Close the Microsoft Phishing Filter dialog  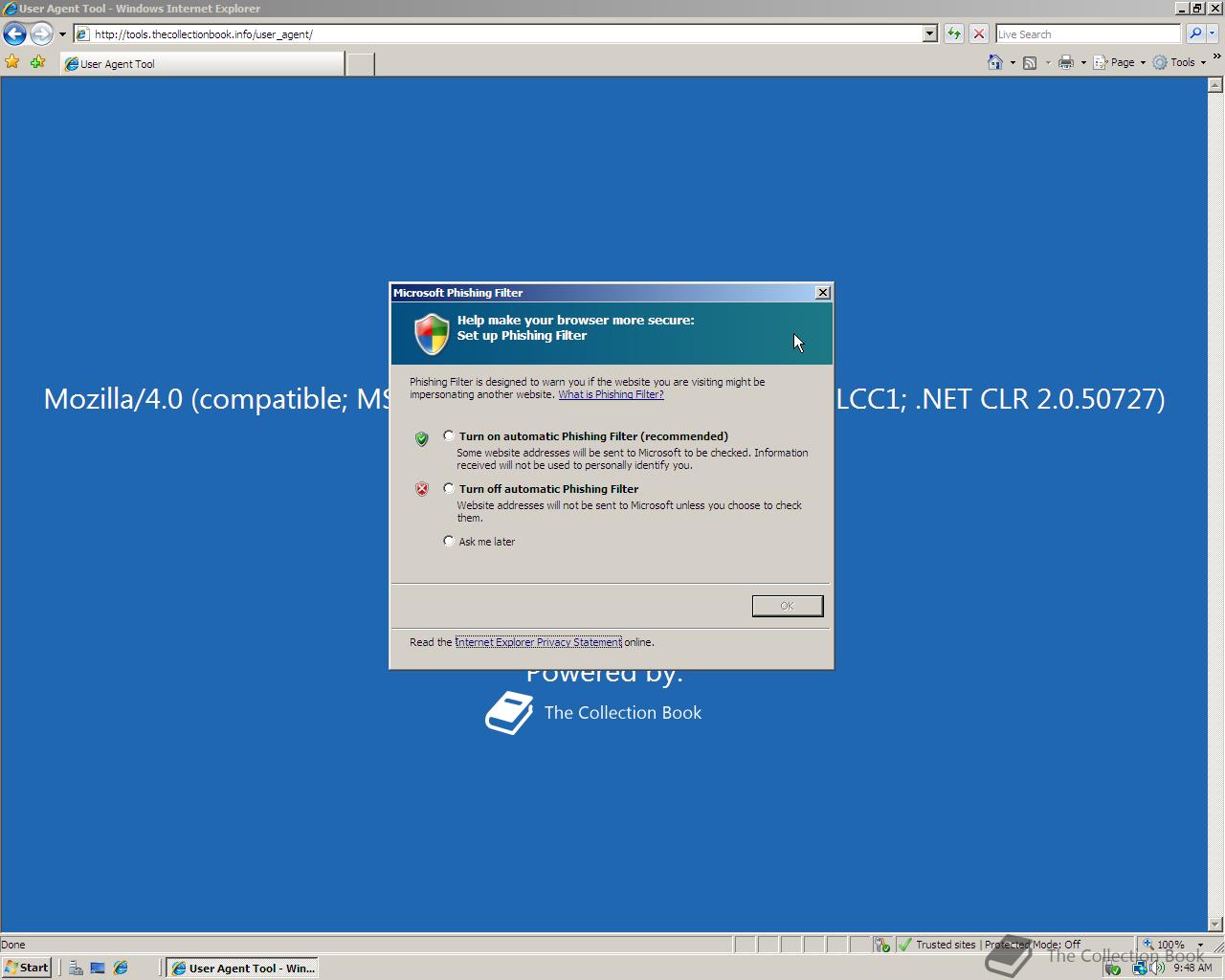[x=822, y=293]
